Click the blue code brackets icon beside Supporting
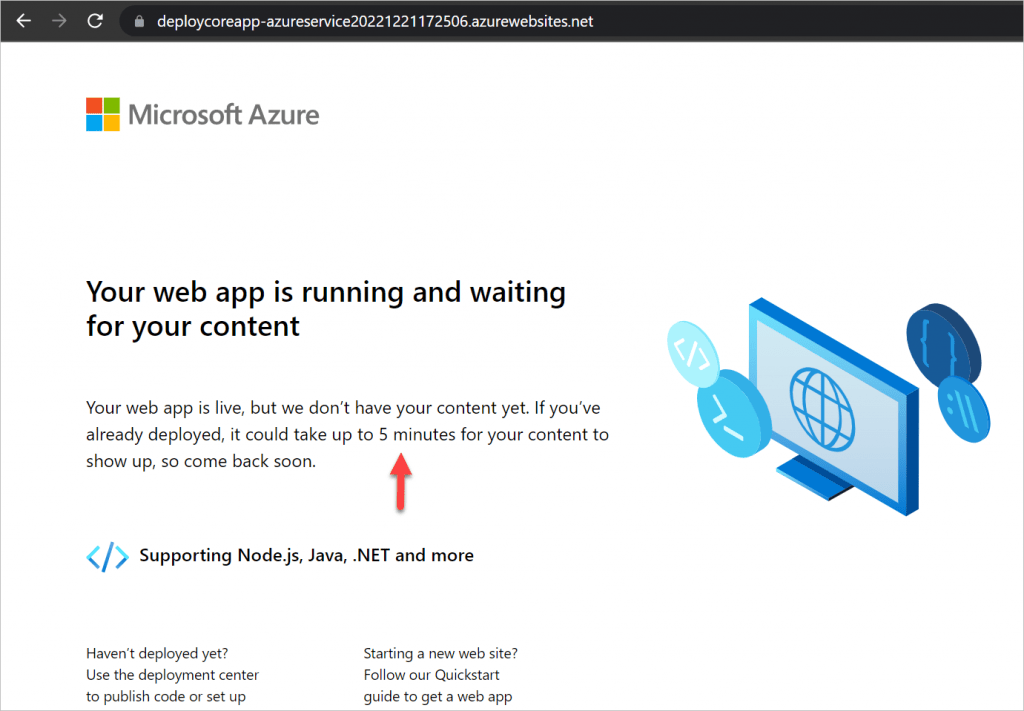This screenshot has height=711, width=1024. [107, 556]
